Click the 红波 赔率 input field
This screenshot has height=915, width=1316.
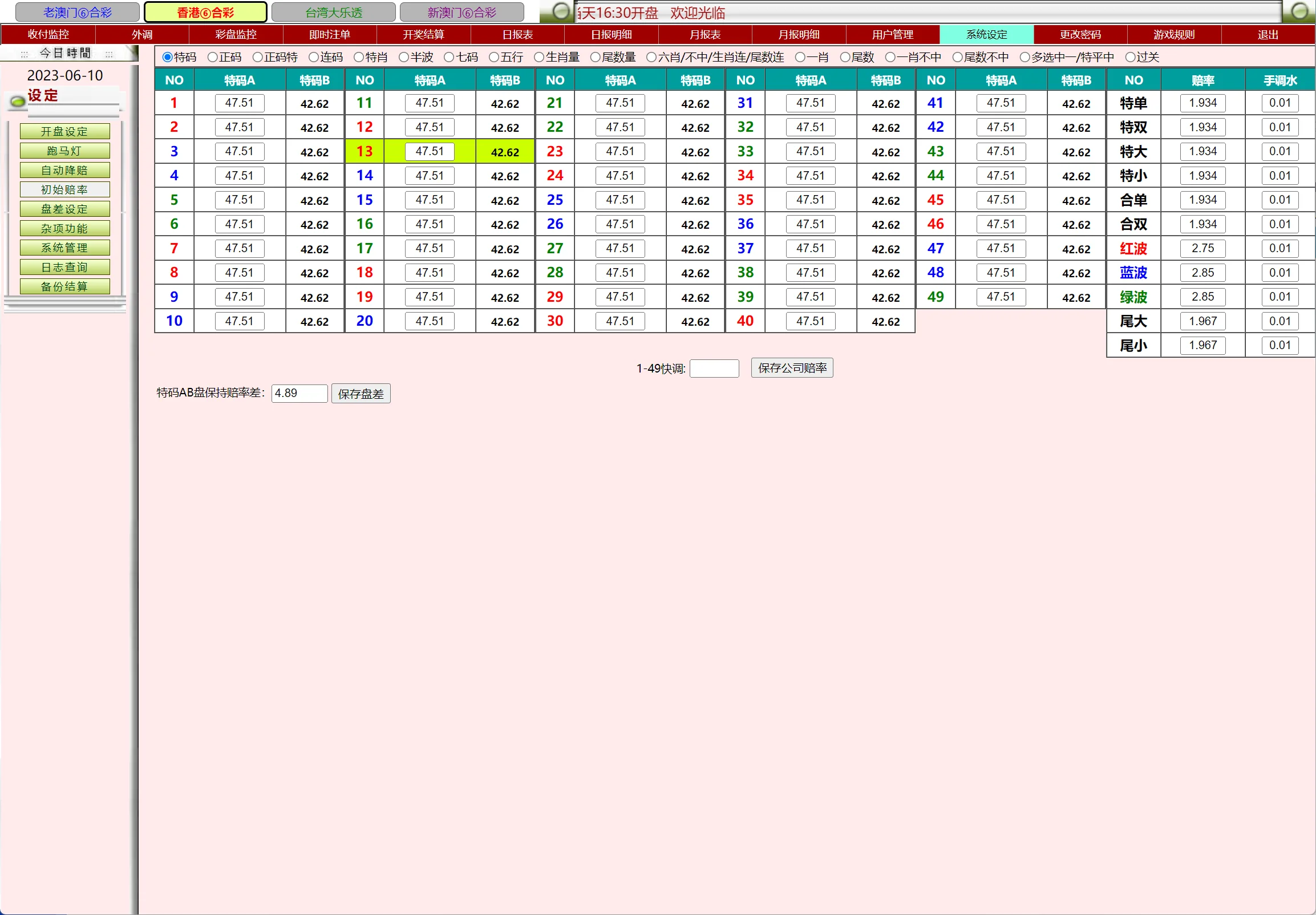pyautogui.click(x=1202, y=248)
